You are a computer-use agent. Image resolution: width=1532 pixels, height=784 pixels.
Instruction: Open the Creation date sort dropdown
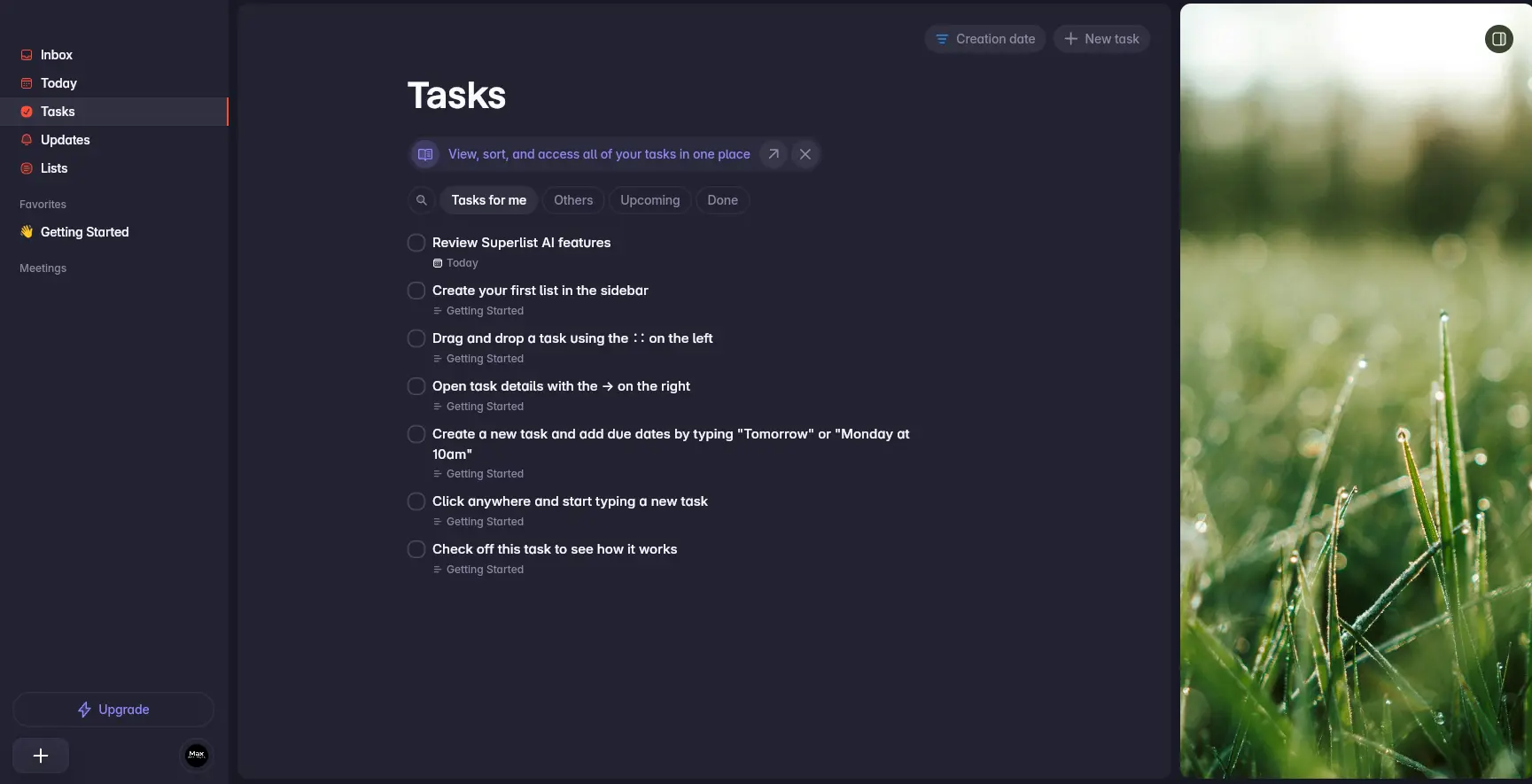[985, 39]
